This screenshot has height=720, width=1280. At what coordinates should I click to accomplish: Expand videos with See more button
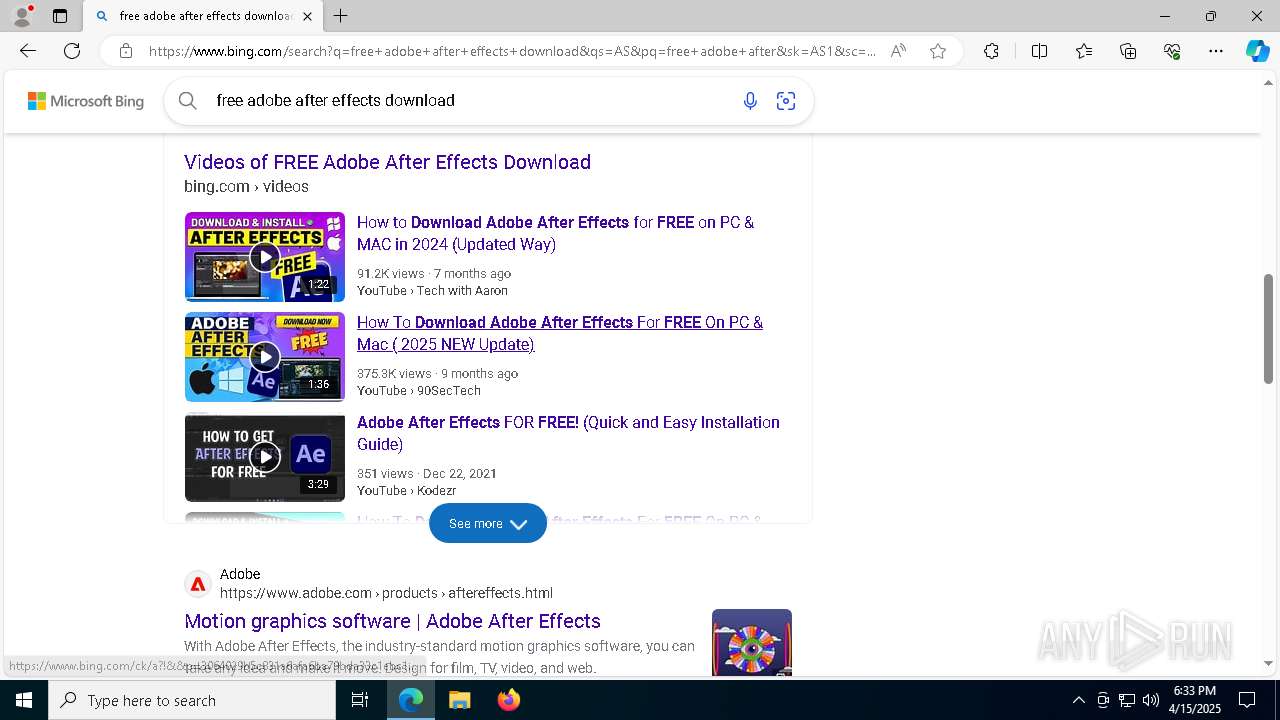(x=488, y=523)
